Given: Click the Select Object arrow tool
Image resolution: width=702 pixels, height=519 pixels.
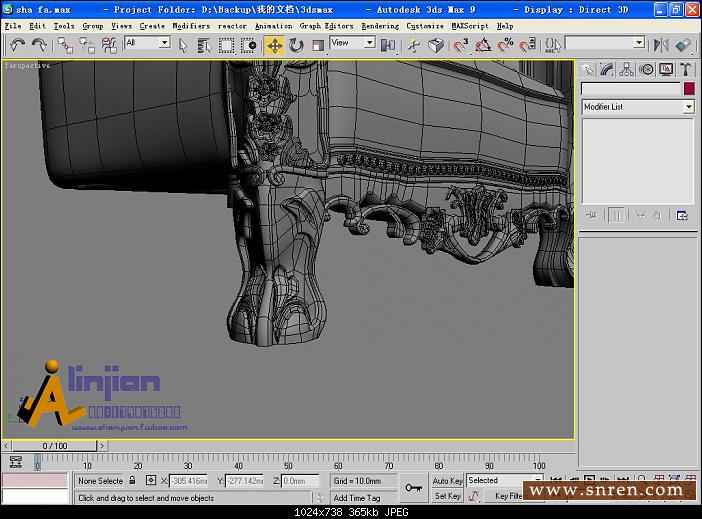Looking at the screenshot, I should pos(183,45).
